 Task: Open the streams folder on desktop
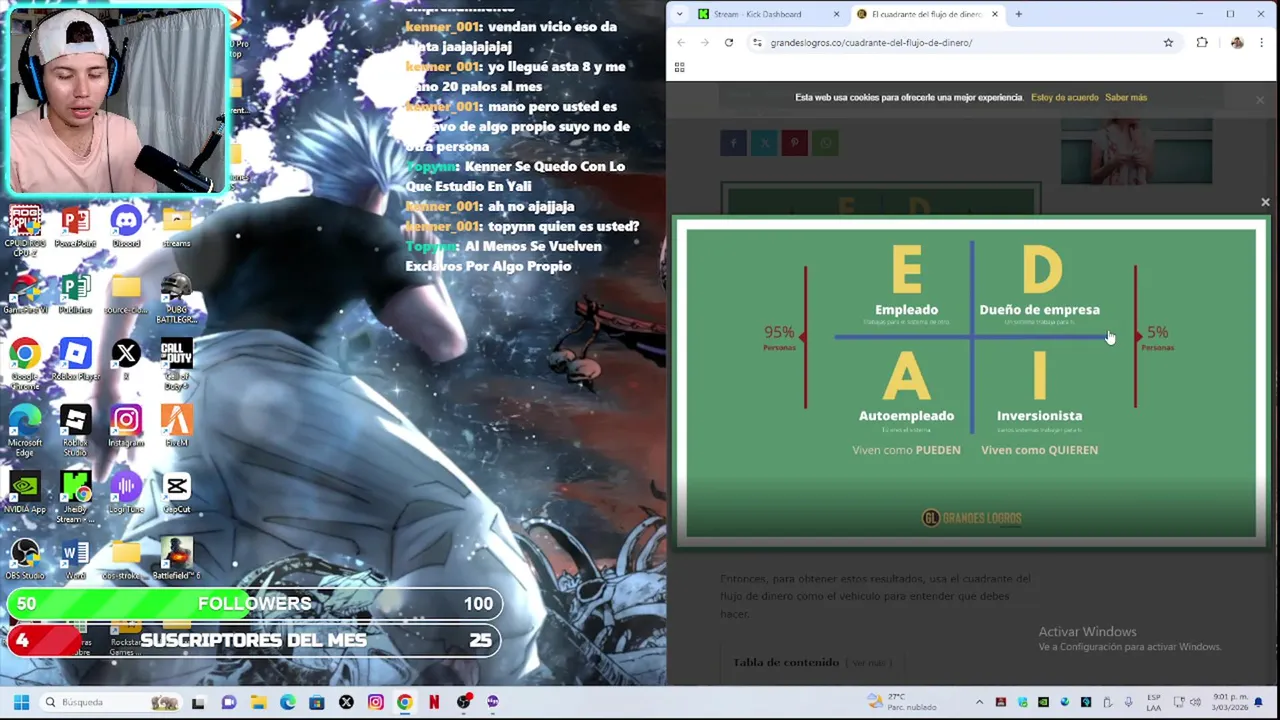click(x=176, y=226)
